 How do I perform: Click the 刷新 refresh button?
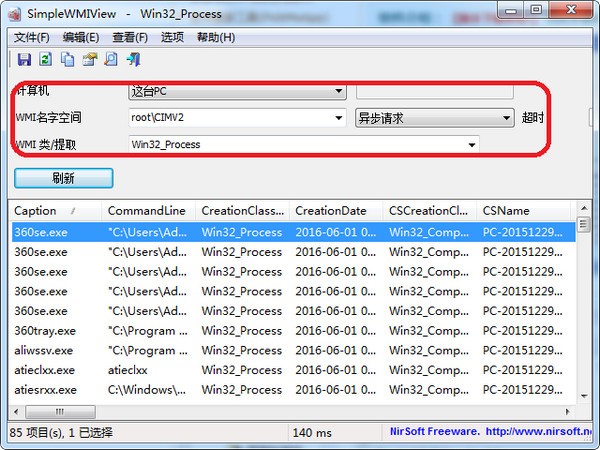click(64, 178)
